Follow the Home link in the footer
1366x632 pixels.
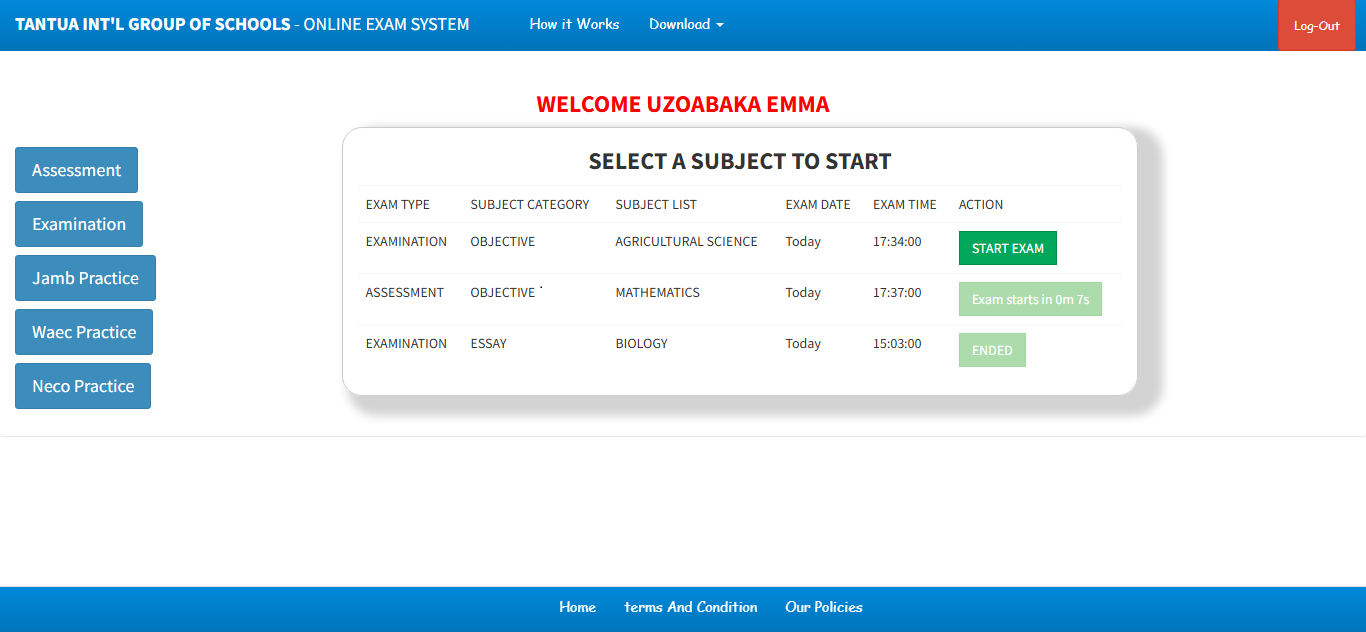[x=577, y=607]
